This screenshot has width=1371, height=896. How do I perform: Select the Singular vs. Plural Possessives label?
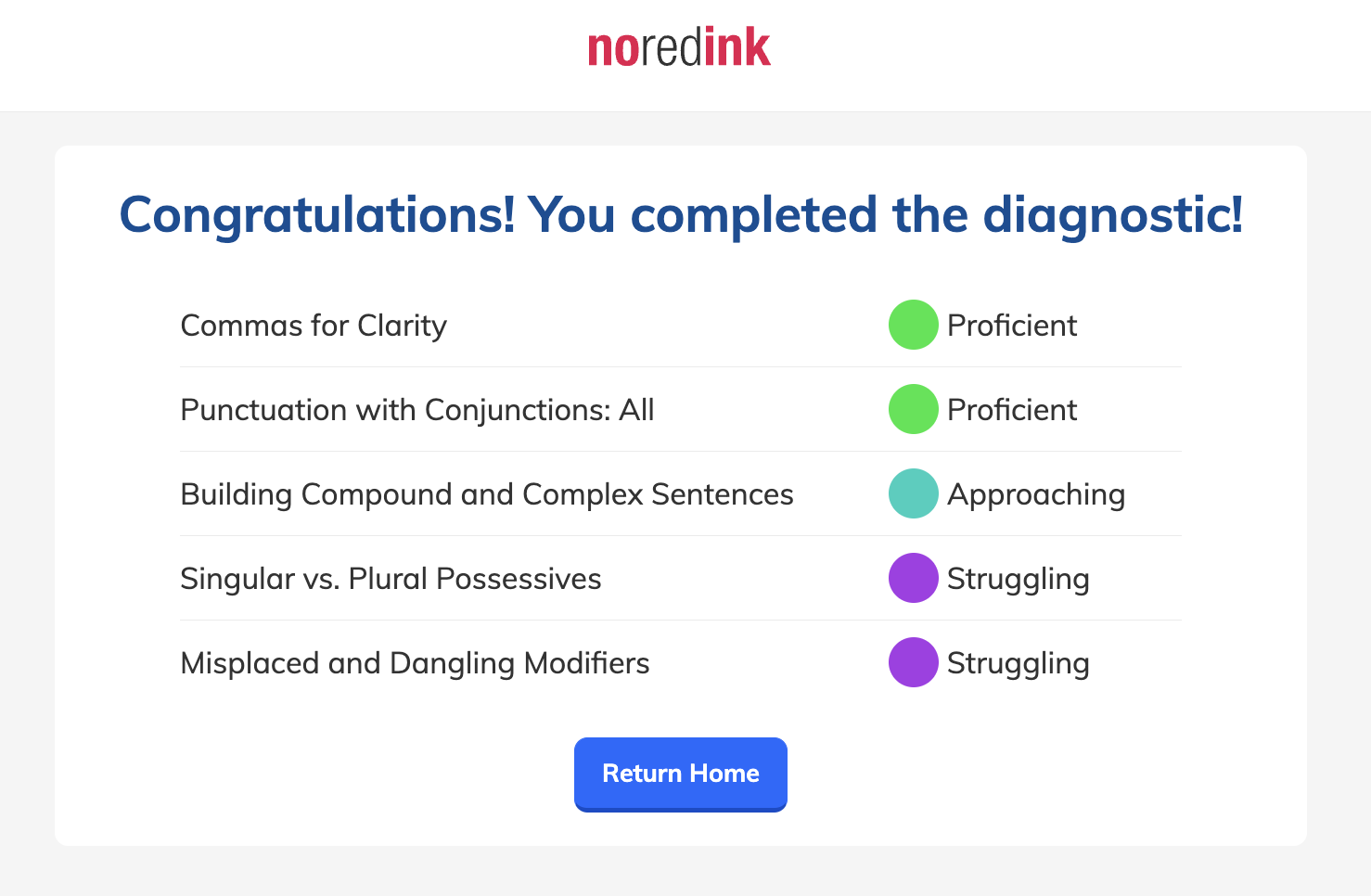point(391,578)
